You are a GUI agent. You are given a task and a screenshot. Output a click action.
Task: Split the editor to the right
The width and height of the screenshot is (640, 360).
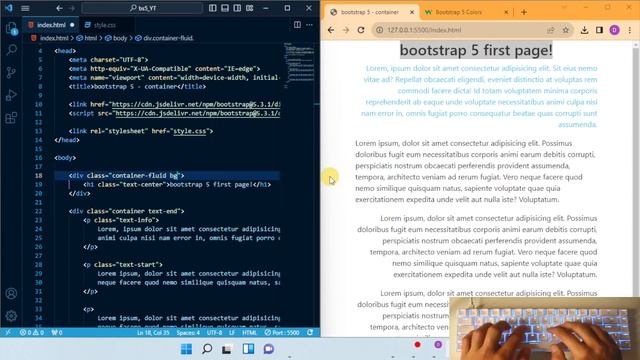(298, 25)
